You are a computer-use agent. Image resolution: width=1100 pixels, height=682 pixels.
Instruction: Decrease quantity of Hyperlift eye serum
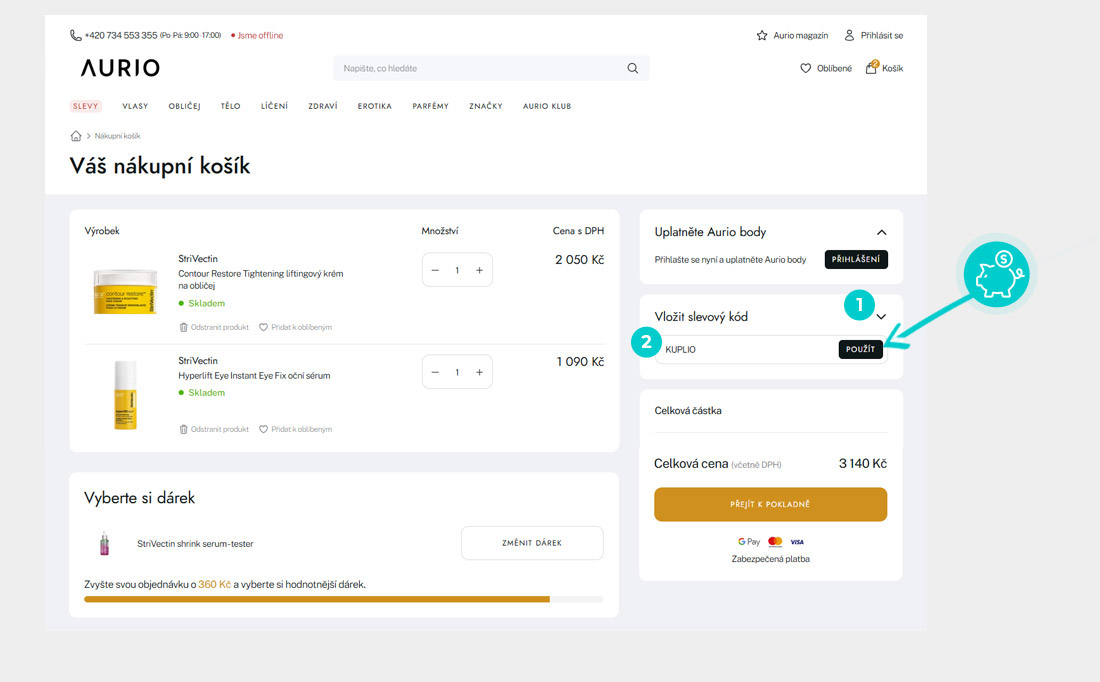coord(435,372)
